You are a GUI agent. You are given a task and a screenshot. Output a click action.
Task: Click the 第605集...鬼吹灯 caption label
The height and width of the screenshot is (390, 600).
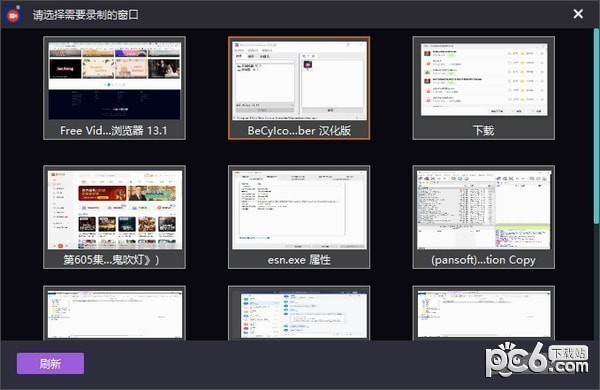point(111,260)
